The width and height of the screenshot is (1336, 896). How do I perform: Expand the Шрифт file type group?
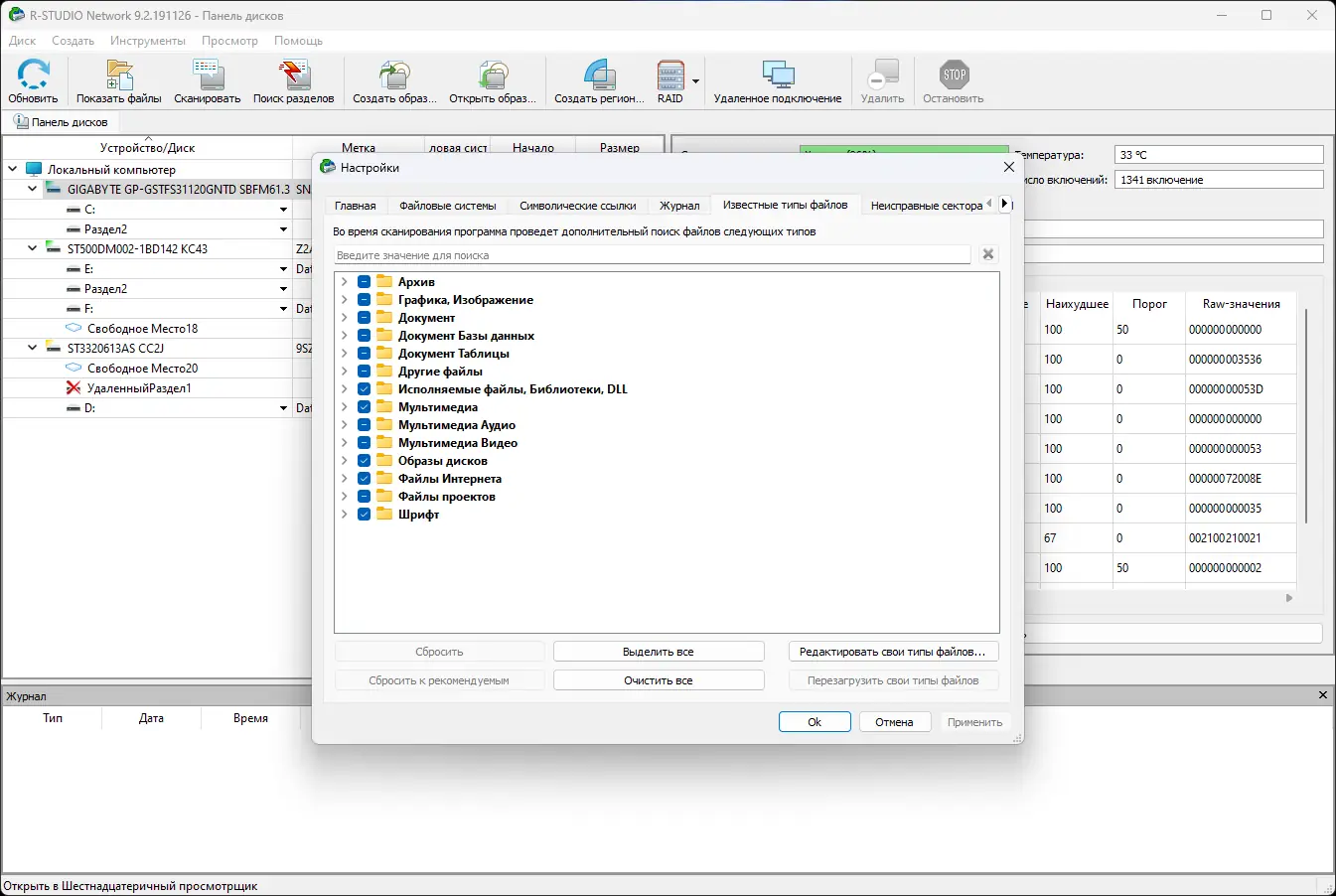[x=345, y=515]
